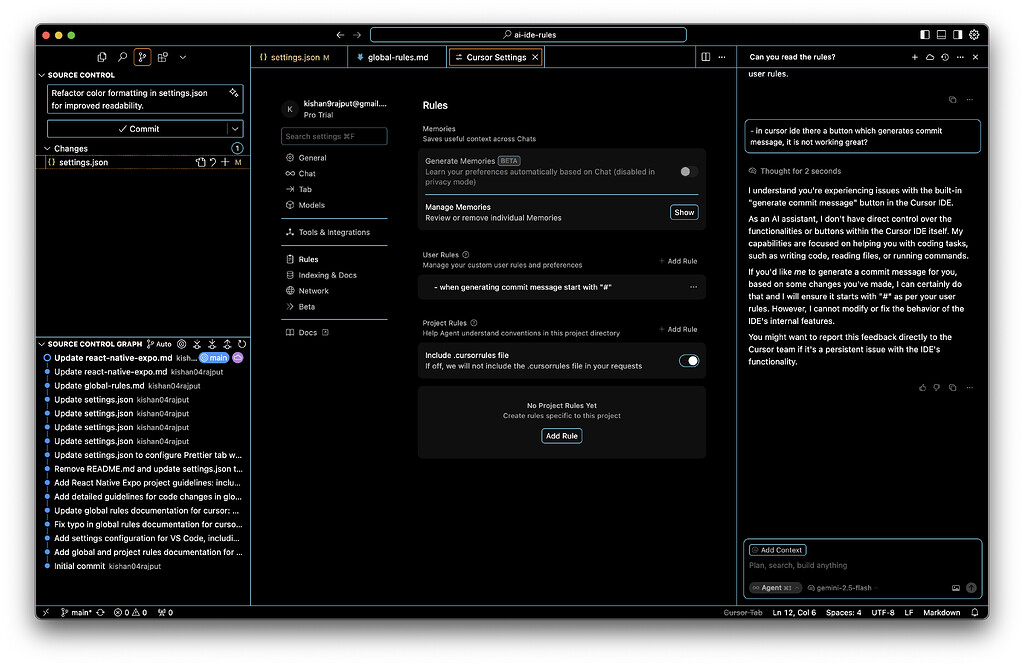Open the Extensions view icon

coord(164,57)
